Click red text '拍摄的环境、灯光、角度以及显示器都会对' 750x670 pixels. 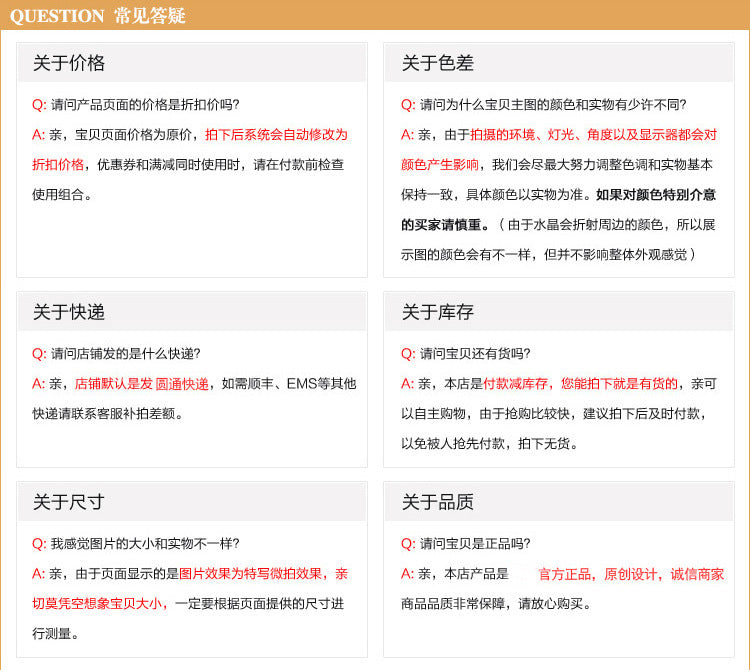coord(594,135)
